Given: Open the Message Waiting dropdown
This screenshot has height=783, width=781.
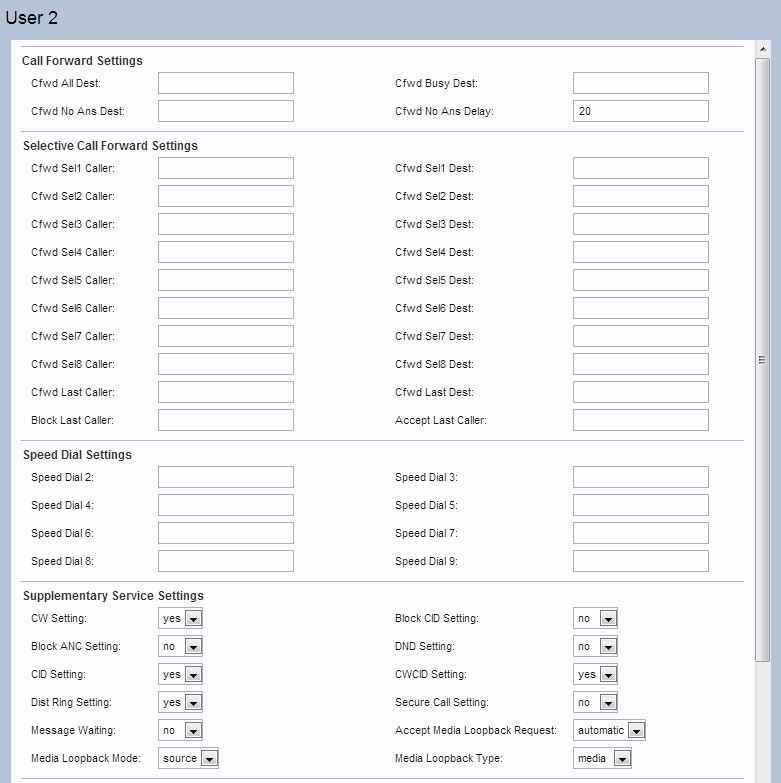Looking at the screenshot, I should [x=181, y=731].
